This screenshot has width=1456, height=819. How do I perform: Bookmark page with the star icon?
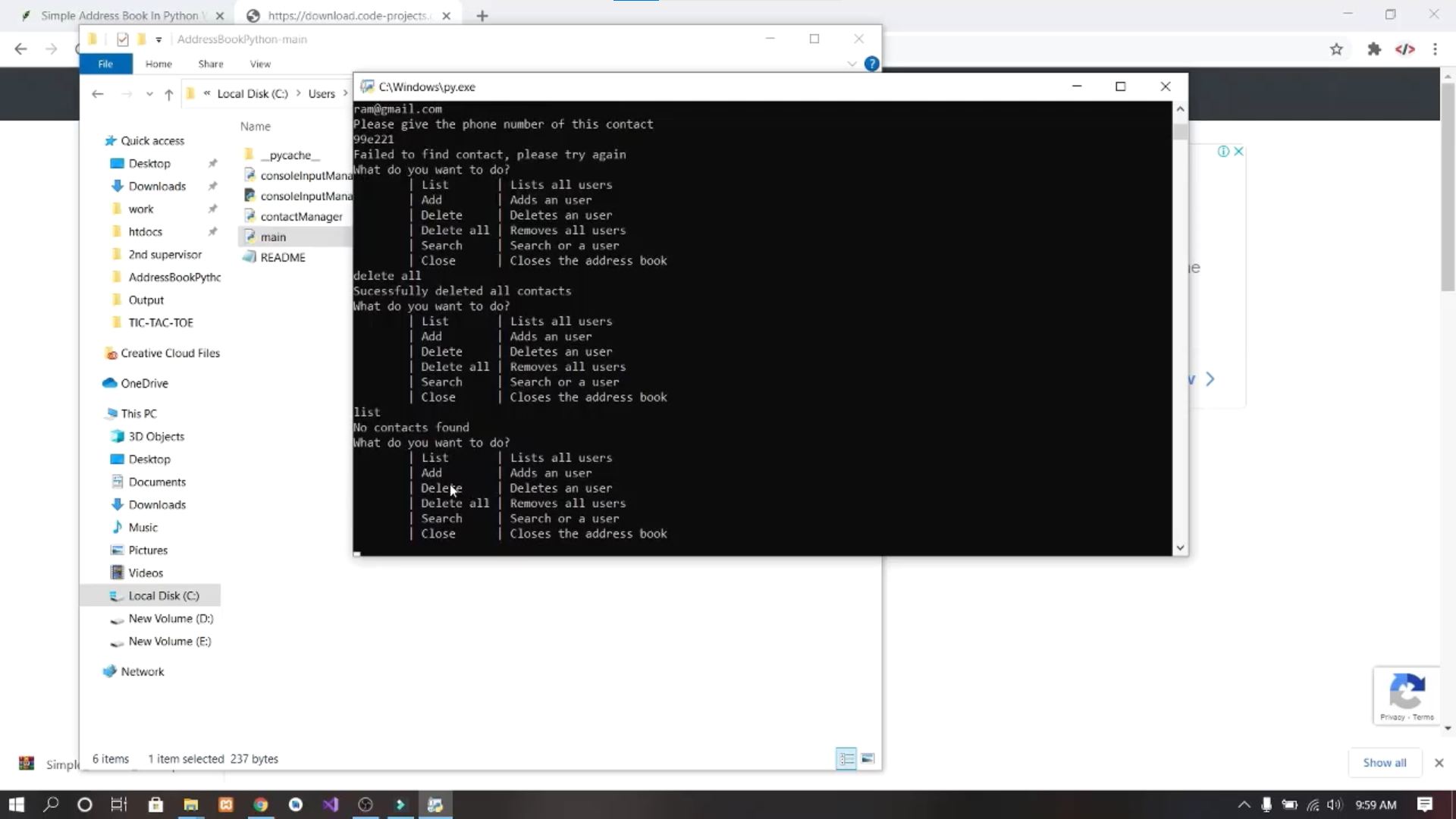(x=1336, y=49)
